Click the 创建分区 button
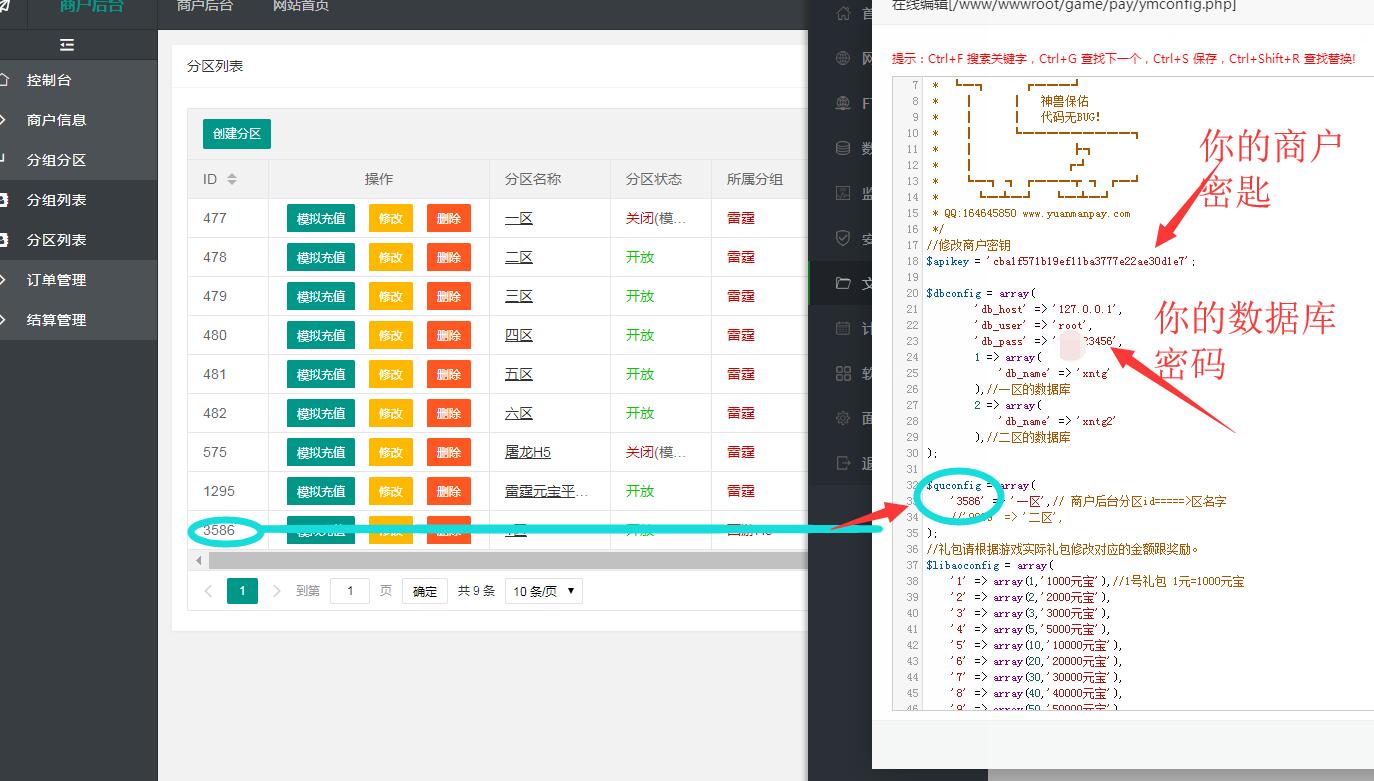 pyautogui.click(x=237, y=134)
